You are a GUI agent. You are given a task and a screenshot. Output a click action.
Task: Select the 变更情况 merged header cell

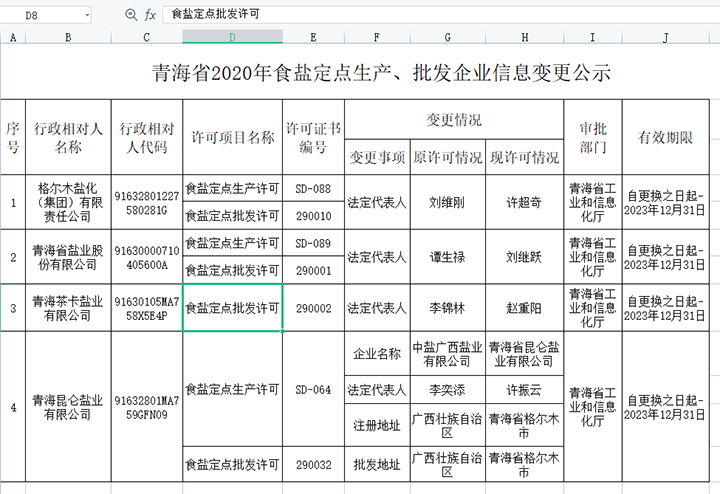click(454, 120)
